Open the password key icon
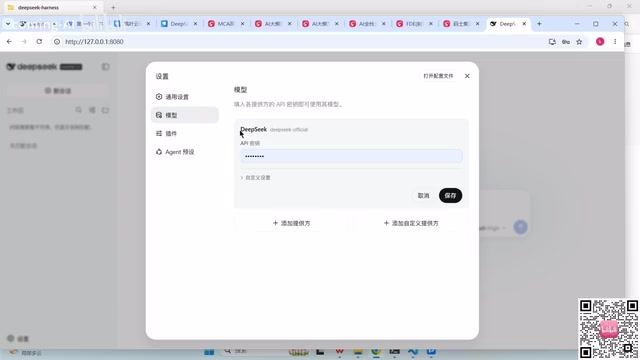This screenshot has height=360, width=640. click(x=566, y=42)
